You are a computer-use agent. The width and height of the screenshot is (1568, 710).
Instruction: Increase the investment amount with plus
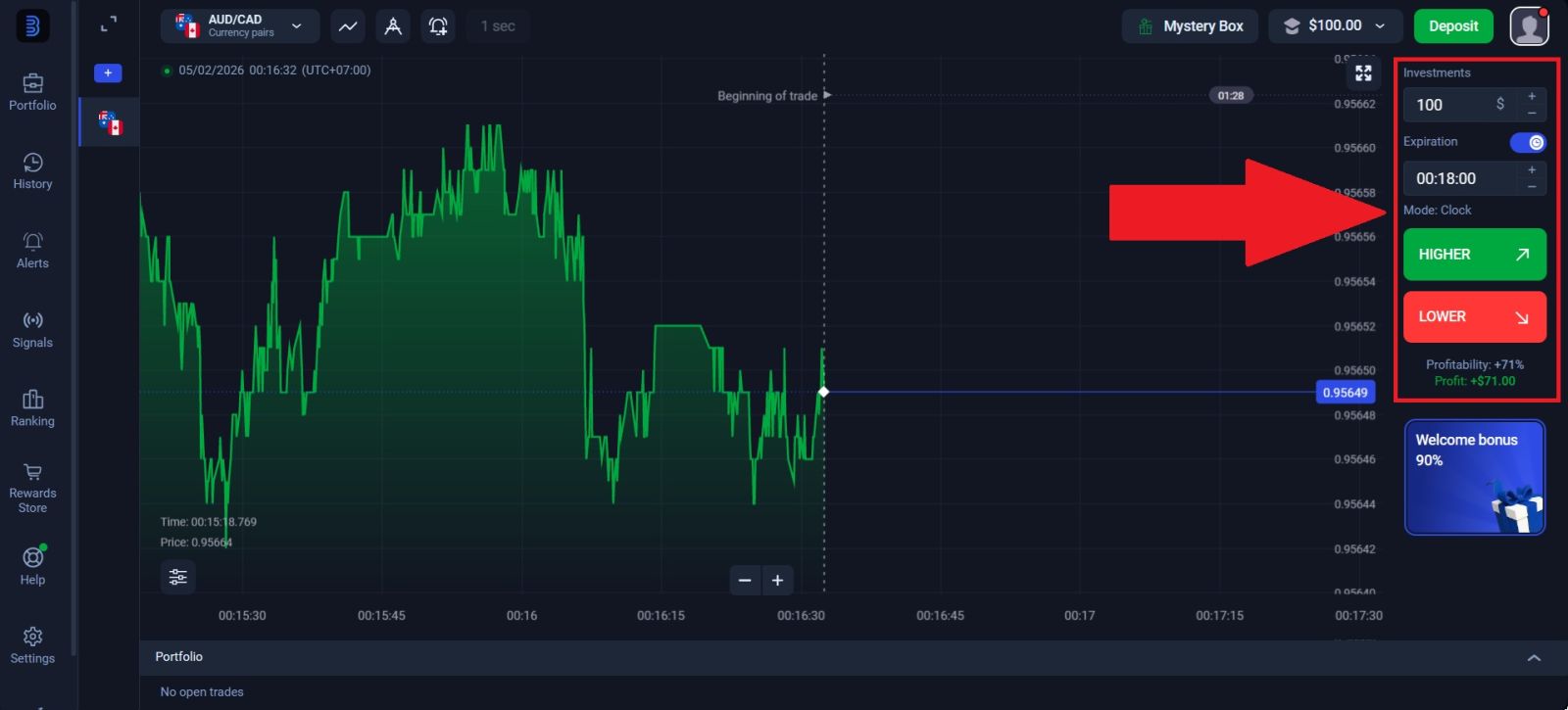coord(1532,96)
